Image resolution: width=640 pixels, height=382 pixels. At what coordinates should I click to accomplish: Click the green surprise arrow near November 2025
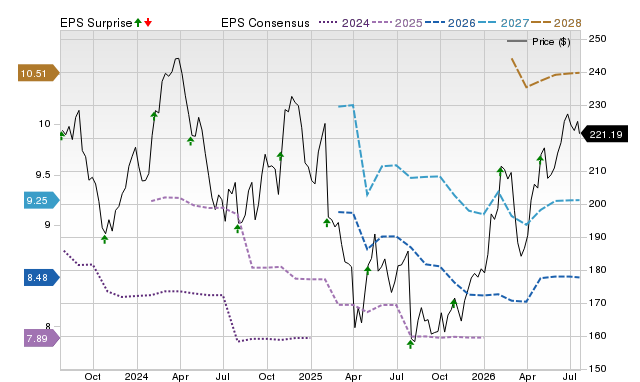point(454,303)
